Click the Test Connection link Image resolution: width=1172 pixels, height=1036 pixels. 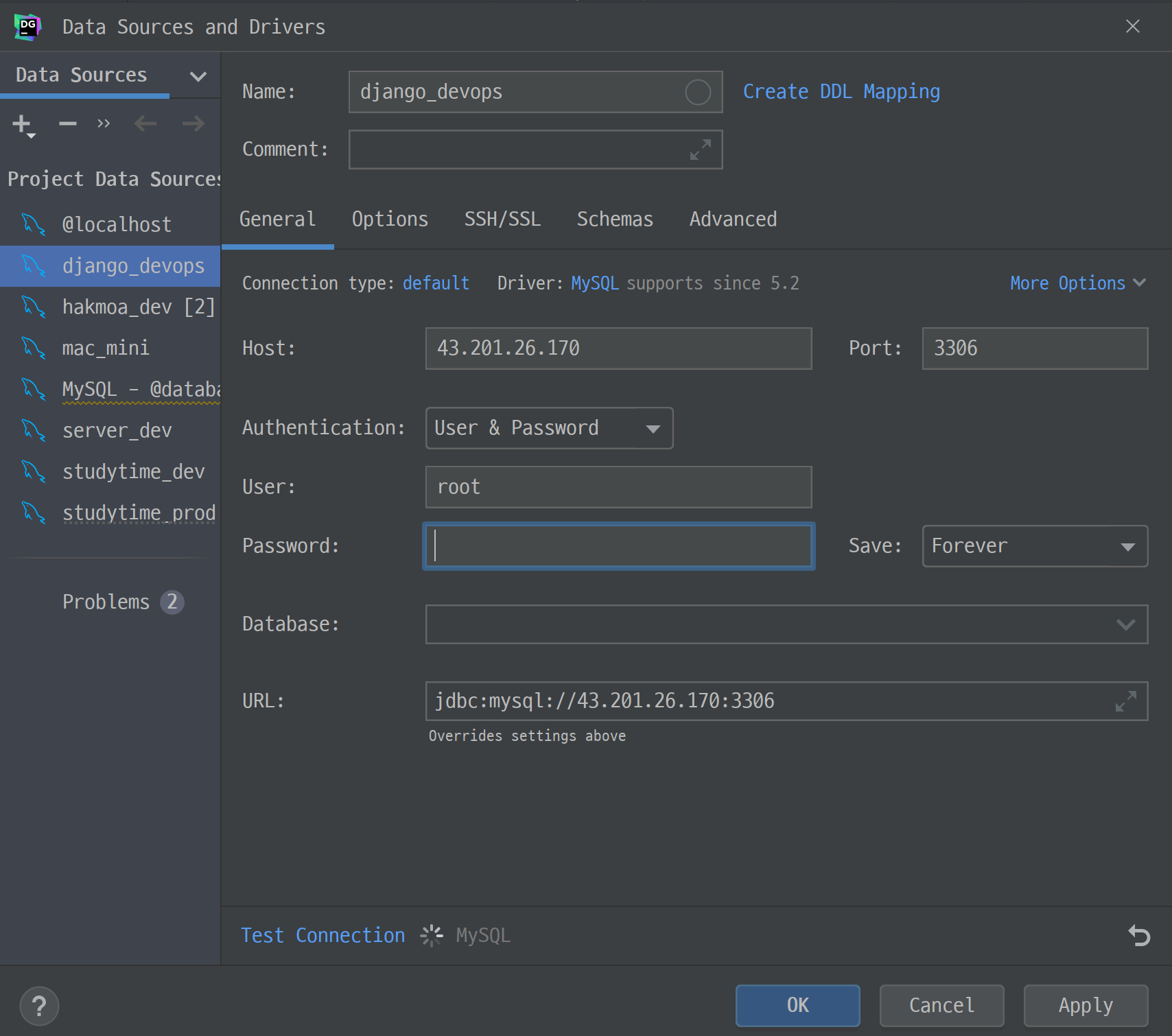323,936
